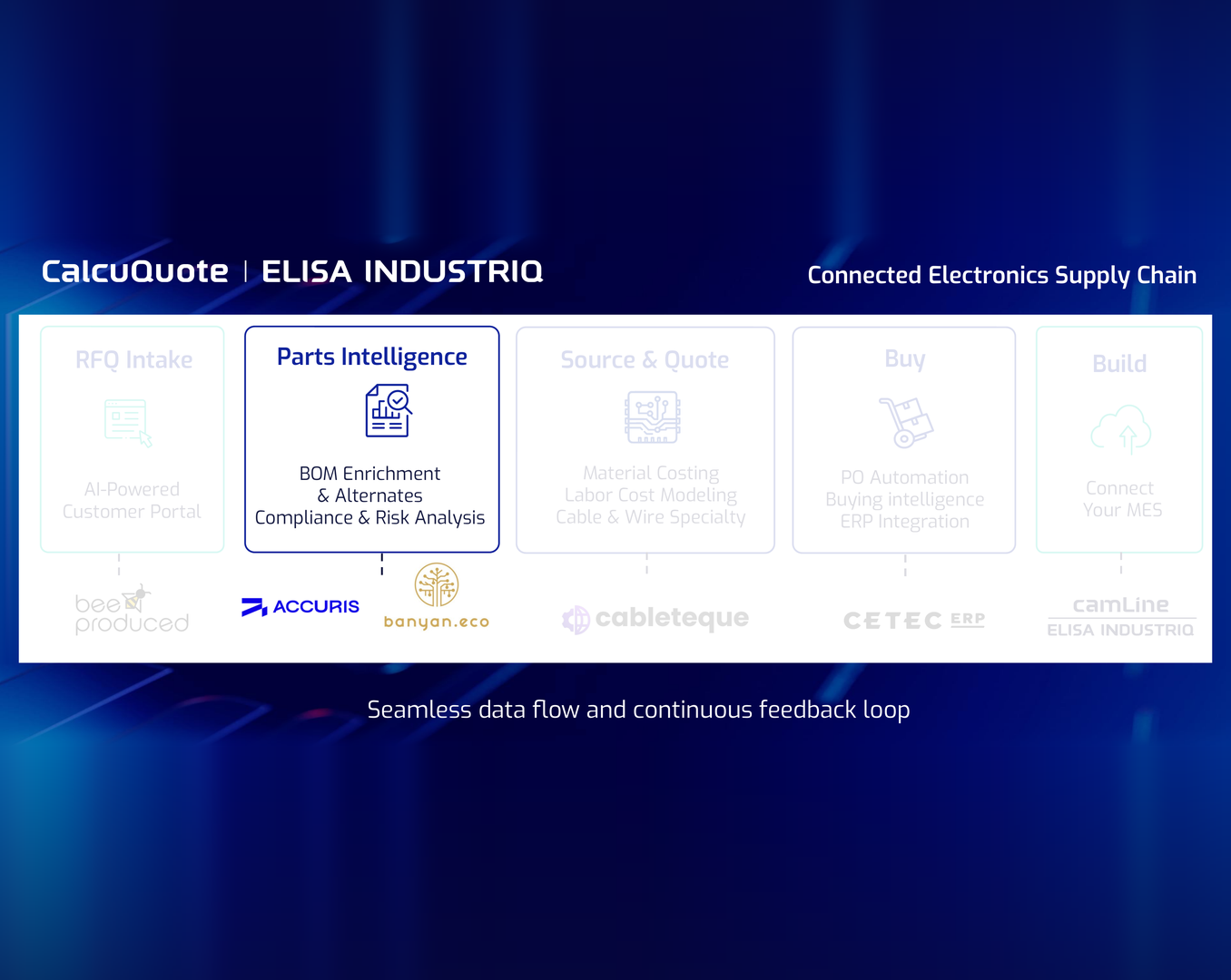Open the Accuris logo

(300, 607)
